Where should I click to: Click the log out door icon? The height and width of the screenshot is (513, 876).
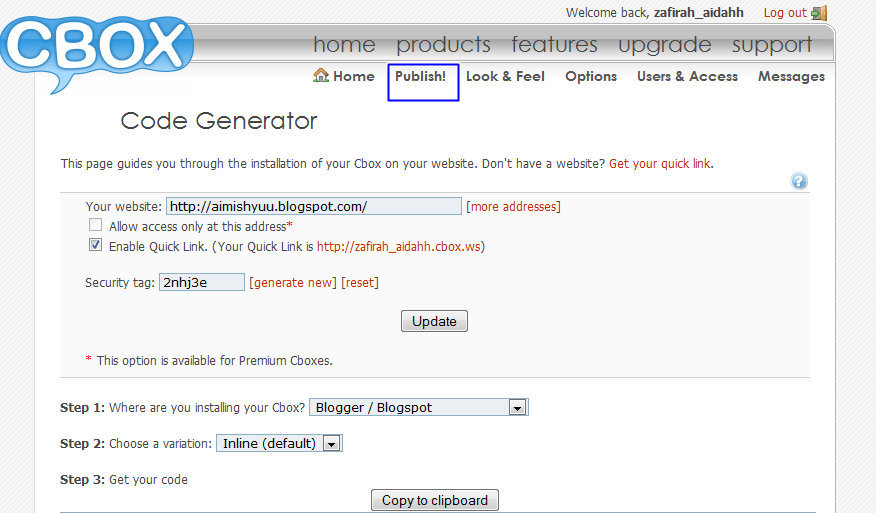pyautogui.click(x=819, y=13)
